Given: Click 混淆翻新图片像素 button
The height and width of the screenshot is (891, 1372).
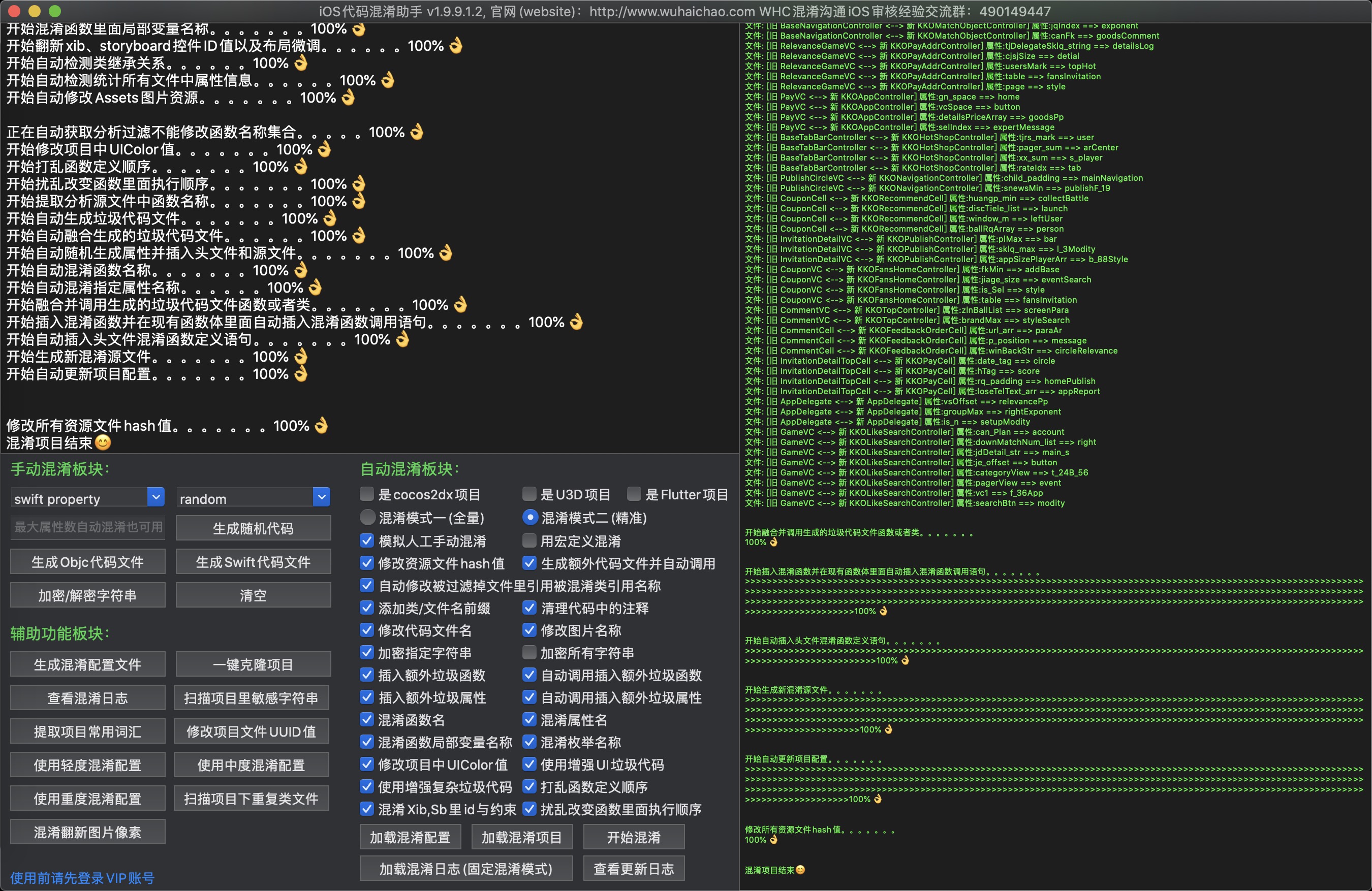Looking at the screenshot, I should (x=87, y=831).
